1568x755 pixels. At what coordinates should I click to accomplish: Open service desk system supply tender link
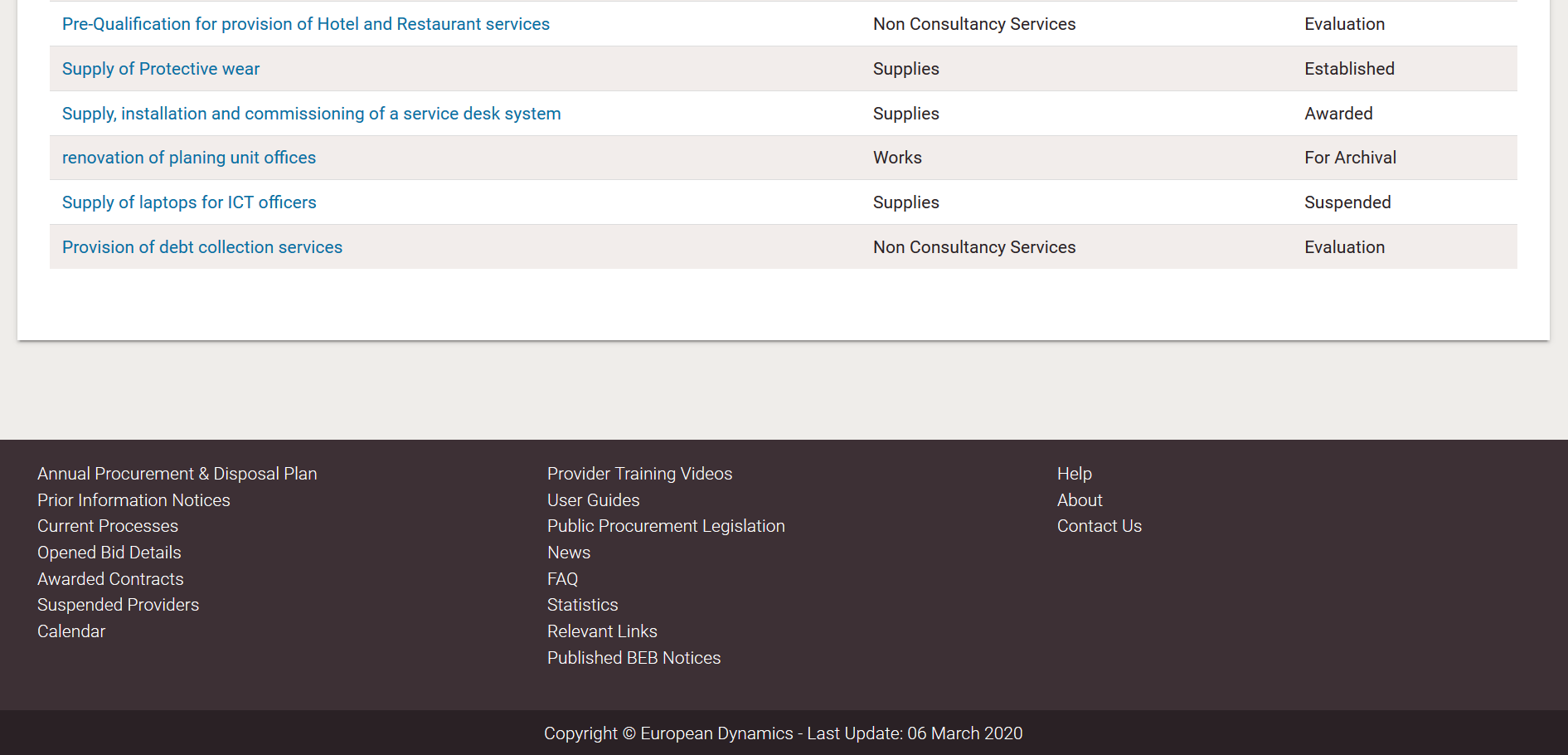[x=311, y=114]
